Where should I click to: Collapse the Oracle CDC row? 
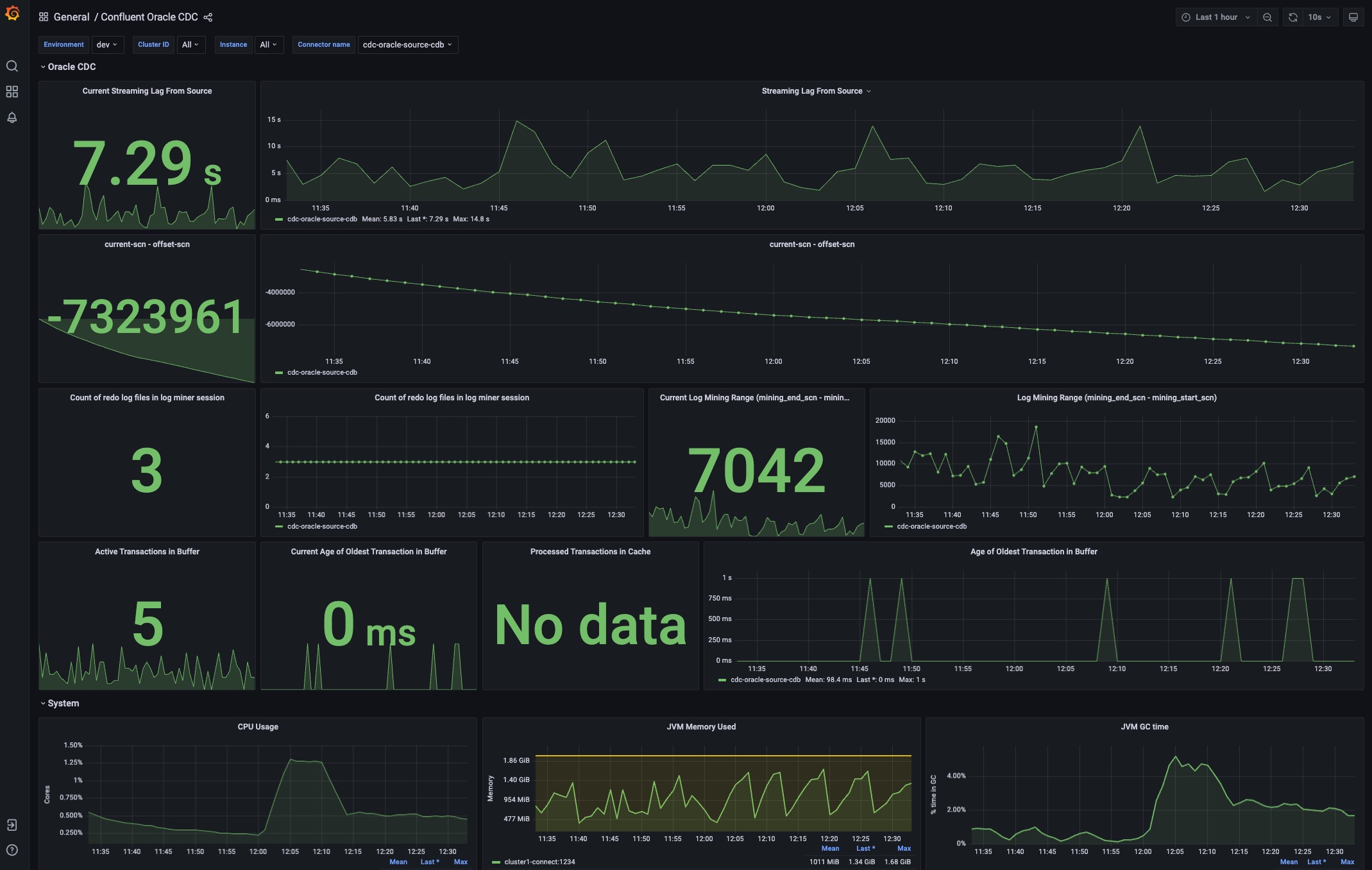pyautogui.click(x=68, y=67)
